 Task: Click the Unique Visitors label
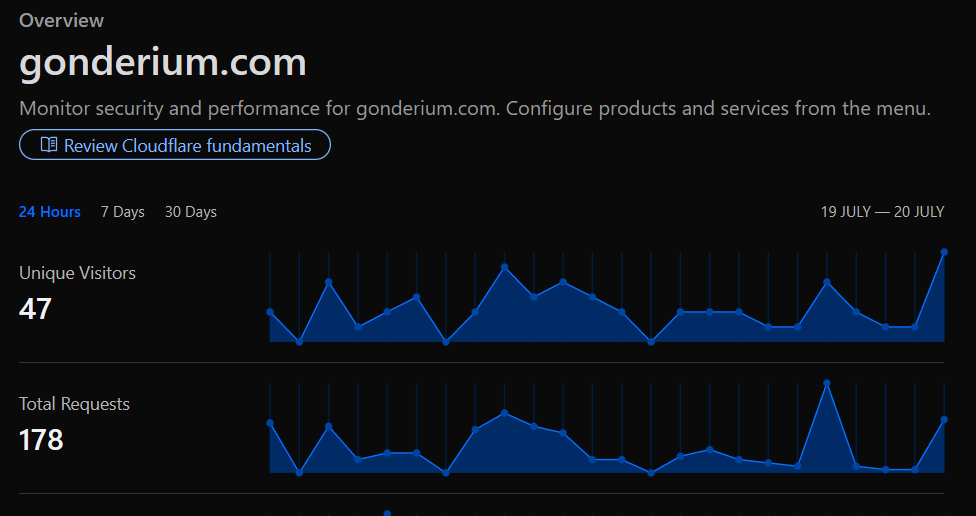77,273
